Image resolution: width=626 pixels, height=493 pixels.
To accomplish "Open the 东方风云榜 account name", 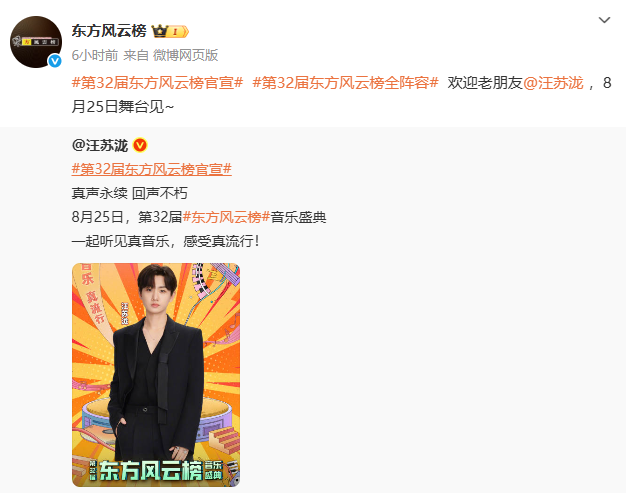I will tap(109, 31).
